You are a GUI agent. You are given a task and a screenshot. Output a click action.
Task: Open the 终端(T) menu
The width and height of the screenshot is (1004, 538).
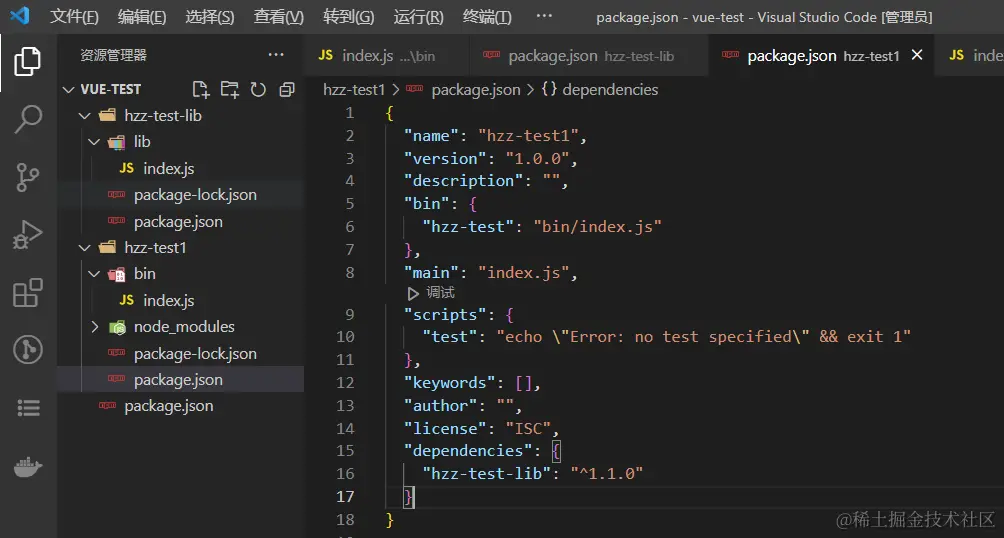click(x=487, y=17)
